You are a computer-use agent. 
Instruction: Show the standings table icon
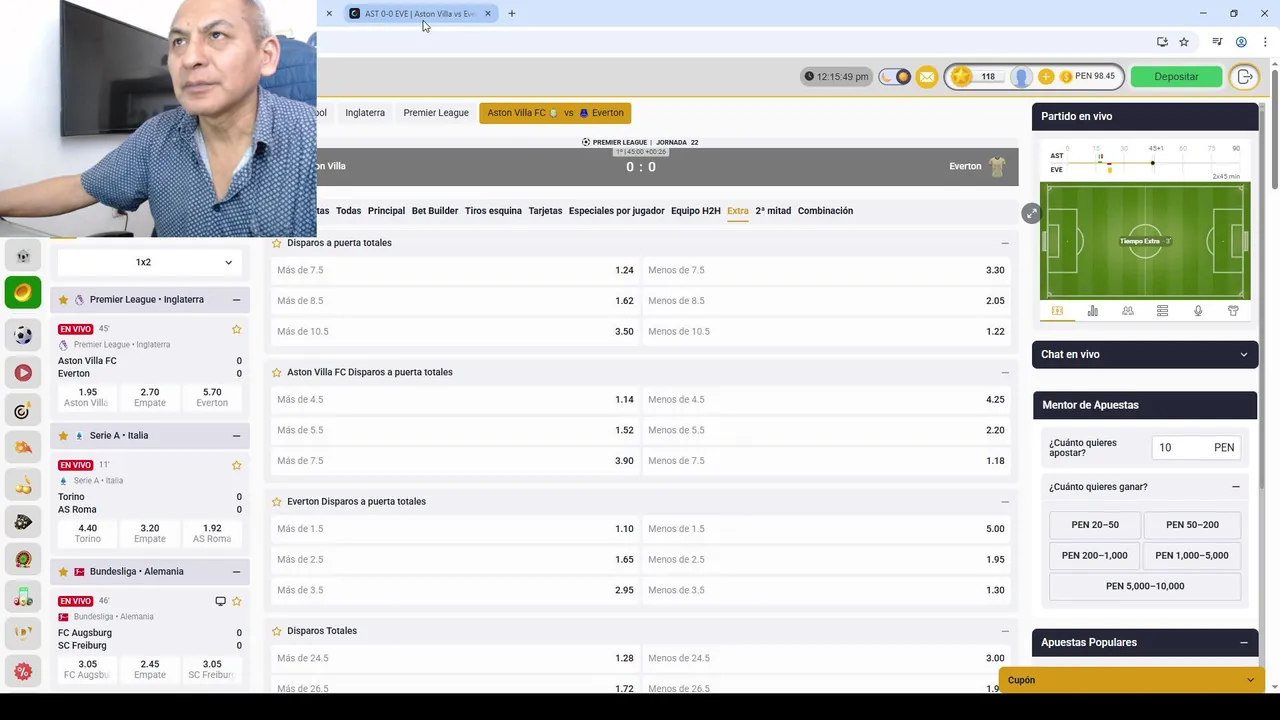point(1162,311)
